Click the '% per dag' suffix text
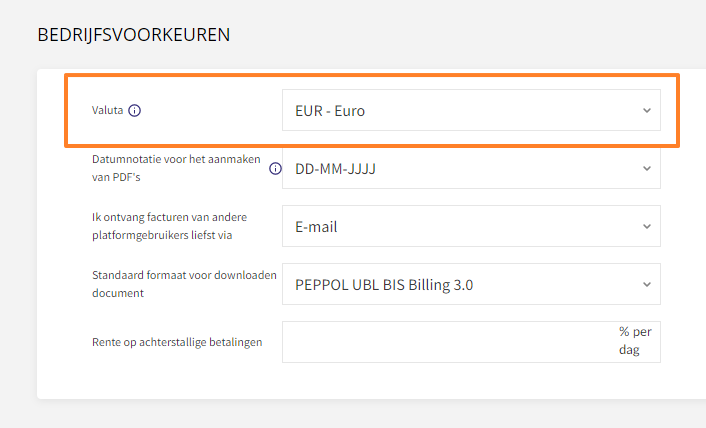This screenshot has width=706, height=428. [635, 341]
